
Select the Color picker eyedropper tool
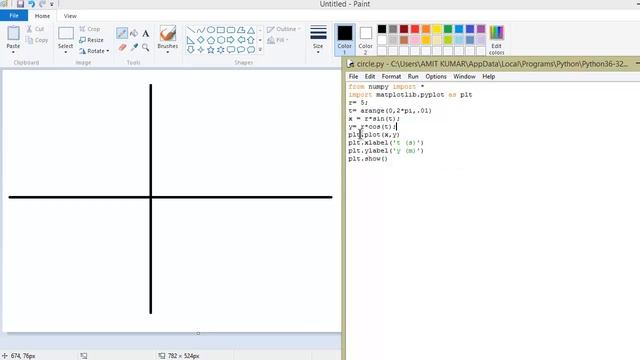pyautogui.click(x=134, y=47)
